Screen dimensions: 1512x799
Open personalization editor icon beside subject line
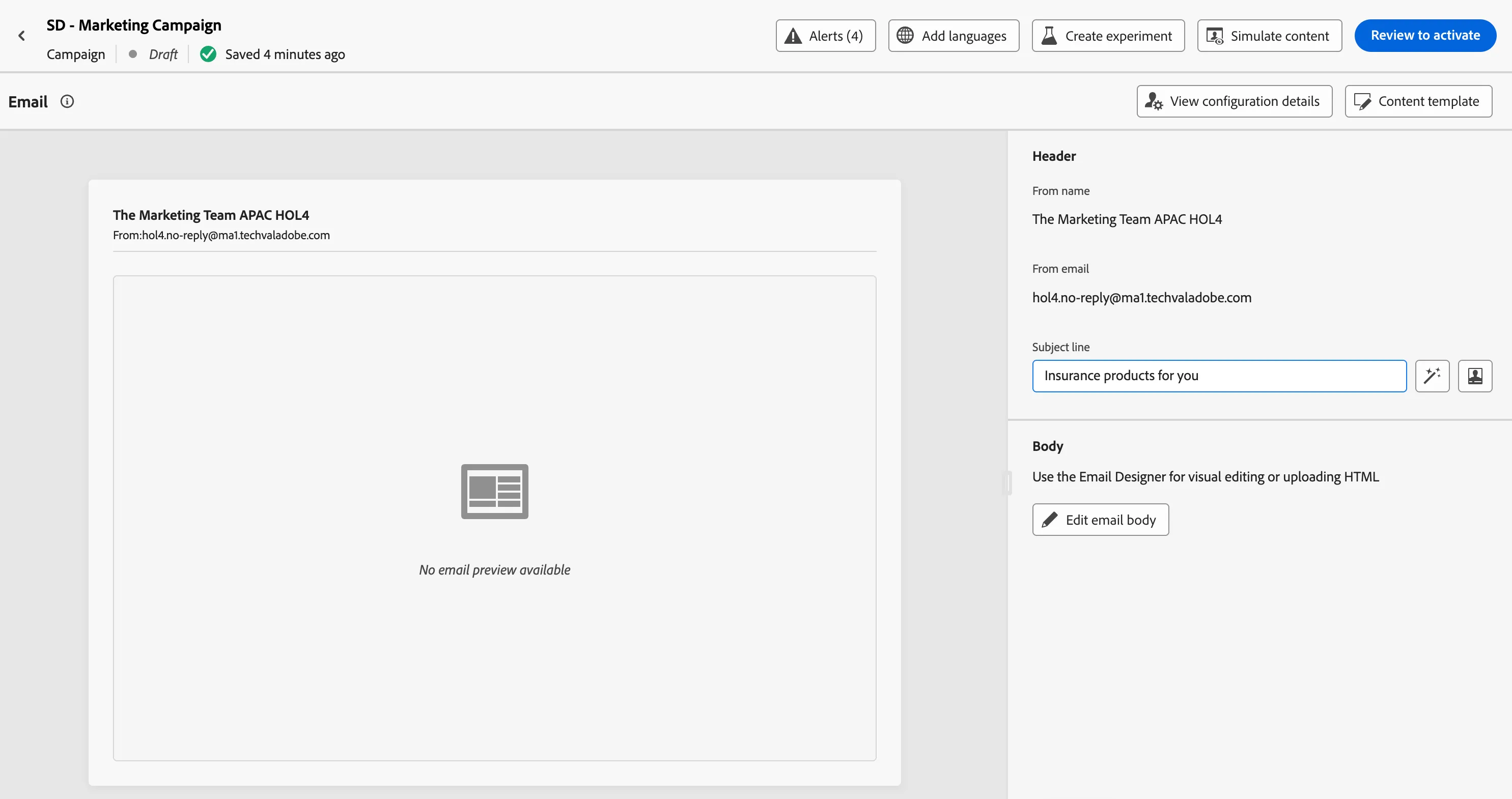click(x=1474, y=376)
